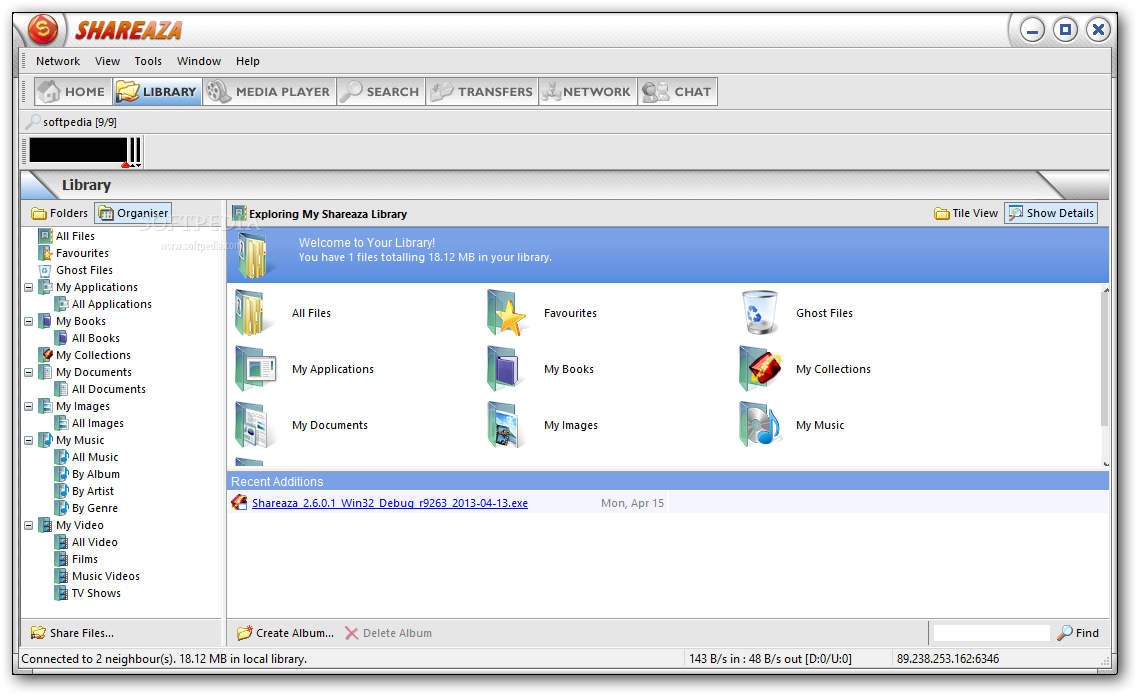Open the My Applications folder icon
This screenshot has height=695, width=1138.
click(255, 369)
